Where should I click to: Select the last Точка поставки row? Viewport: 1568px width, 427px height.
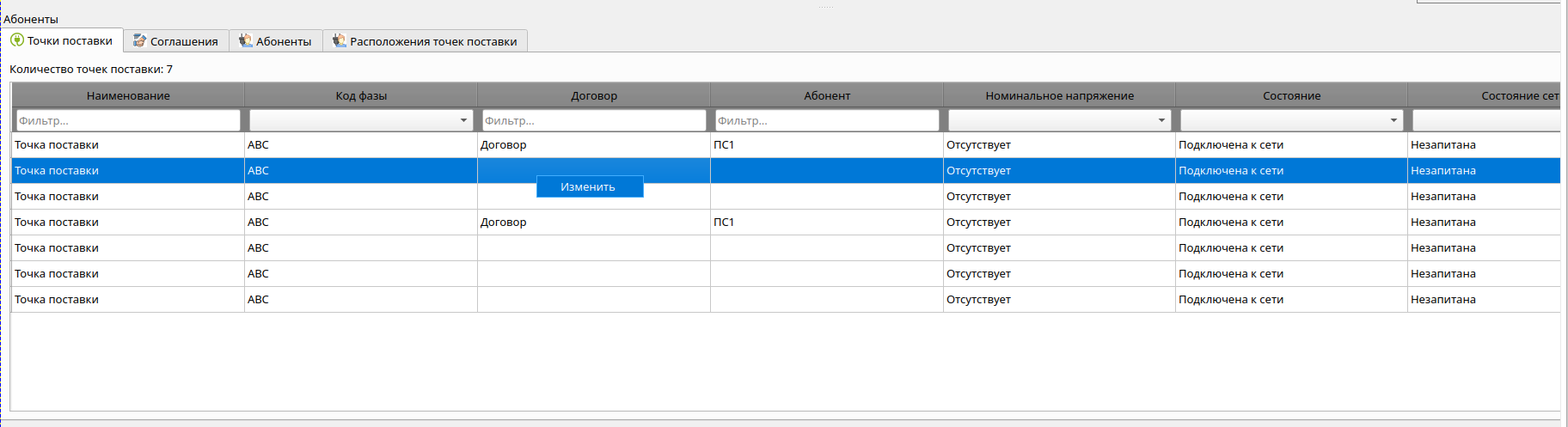(57, 300)
